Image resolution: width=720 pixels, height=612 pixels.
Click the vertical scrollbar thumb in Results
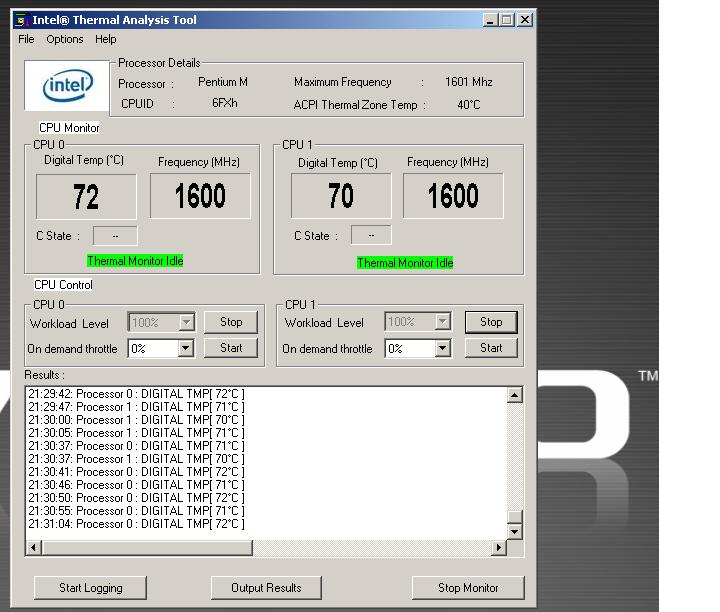tap(515, 517)
